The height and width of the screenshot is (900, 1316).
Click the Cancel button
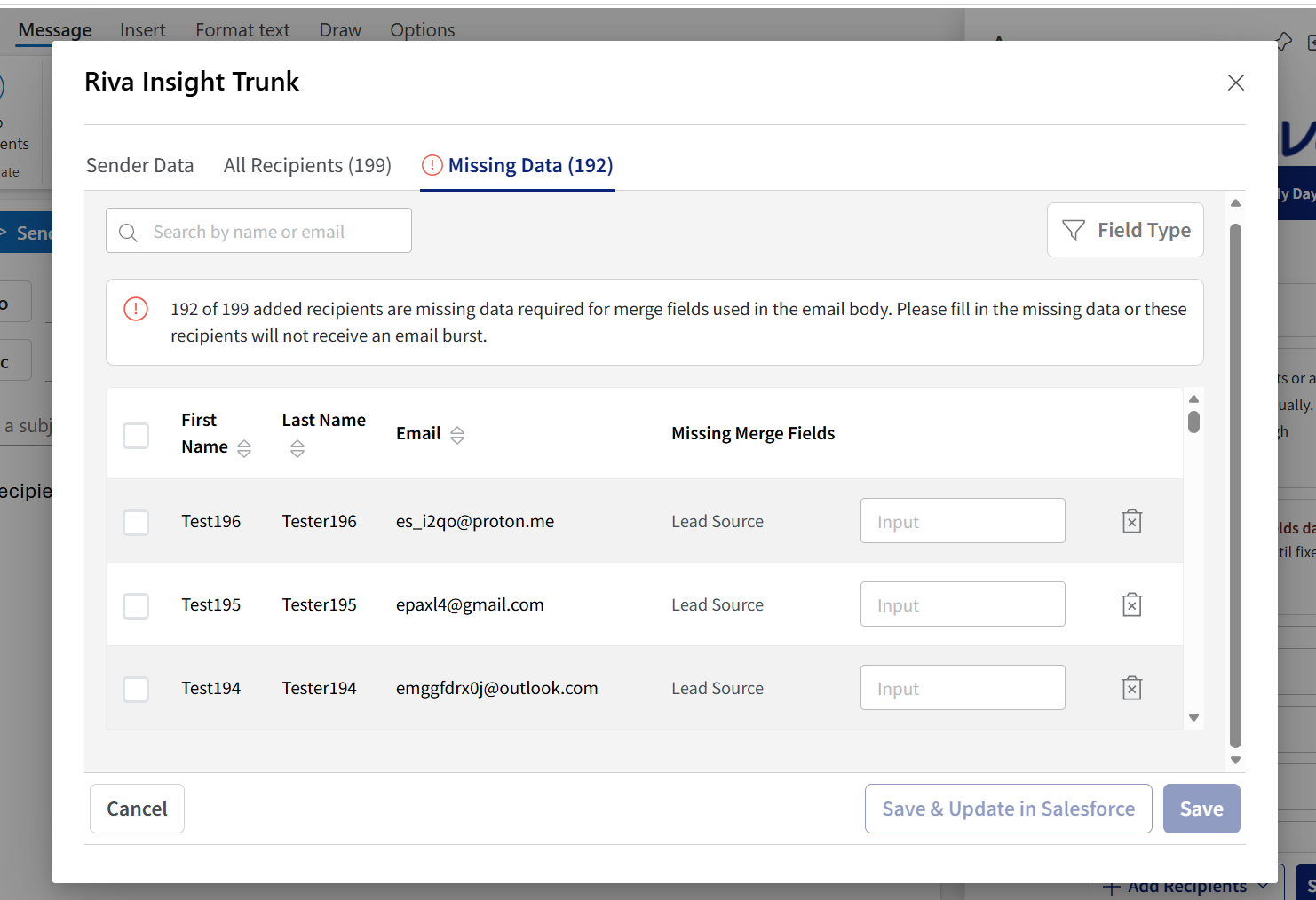[x=137, y=809]
